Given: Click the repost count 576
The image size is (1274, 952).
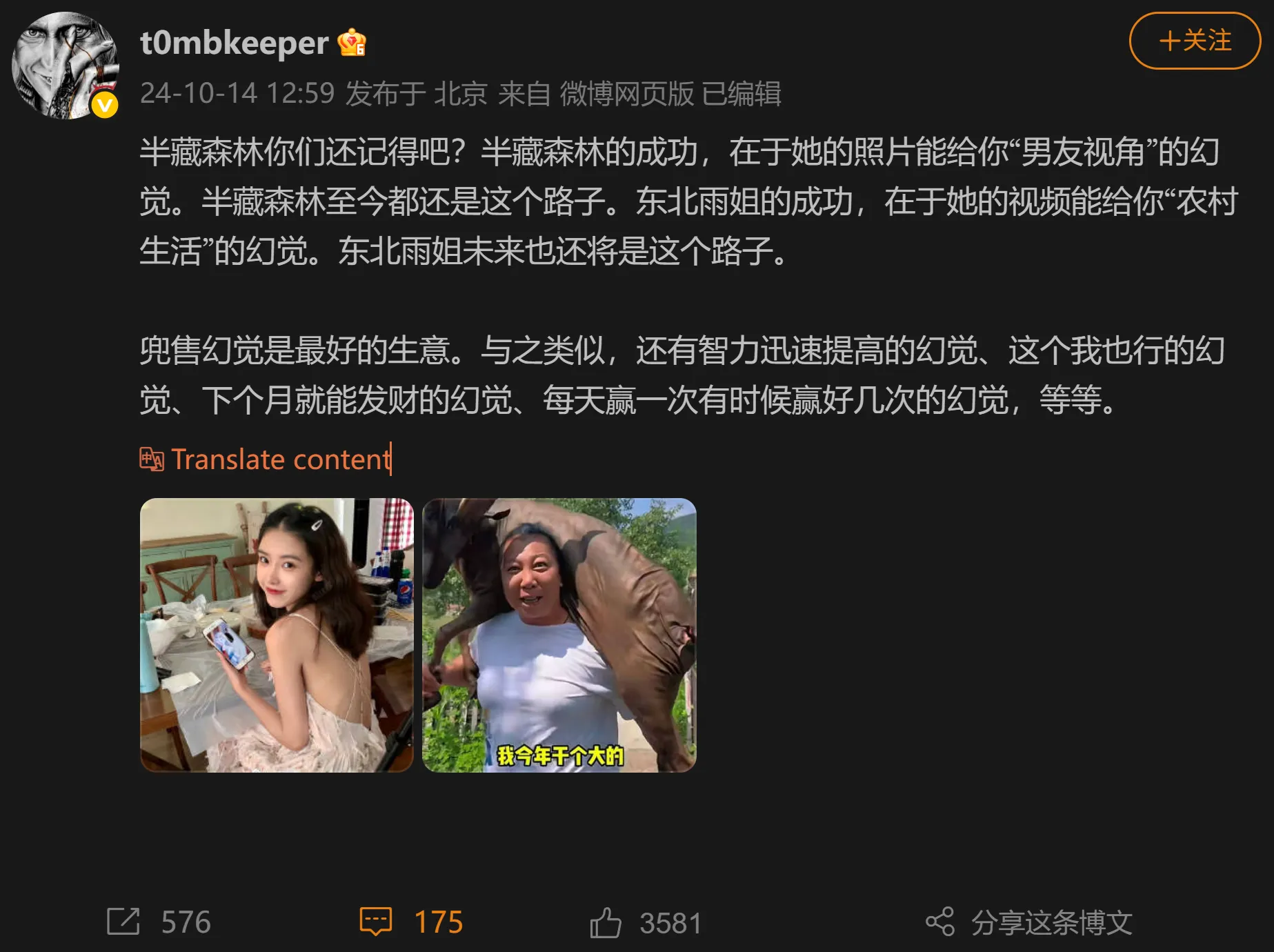Looking at the screenshot, I should 186,922.
